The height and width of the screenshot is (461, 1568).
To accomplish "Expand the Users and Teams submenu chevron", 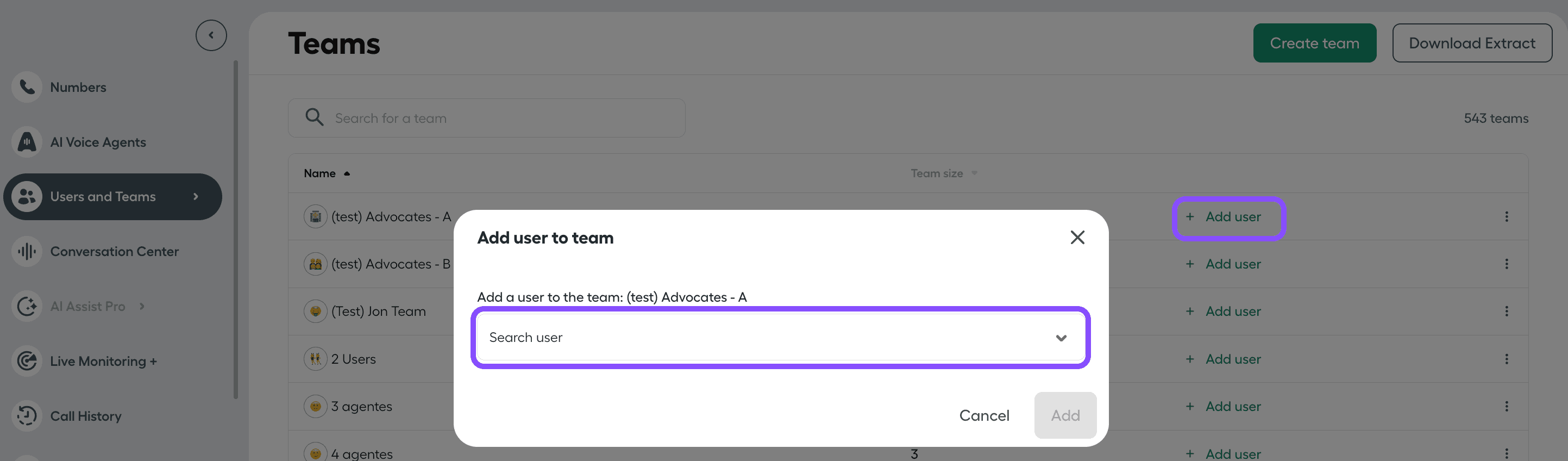I will click(196, 196).
